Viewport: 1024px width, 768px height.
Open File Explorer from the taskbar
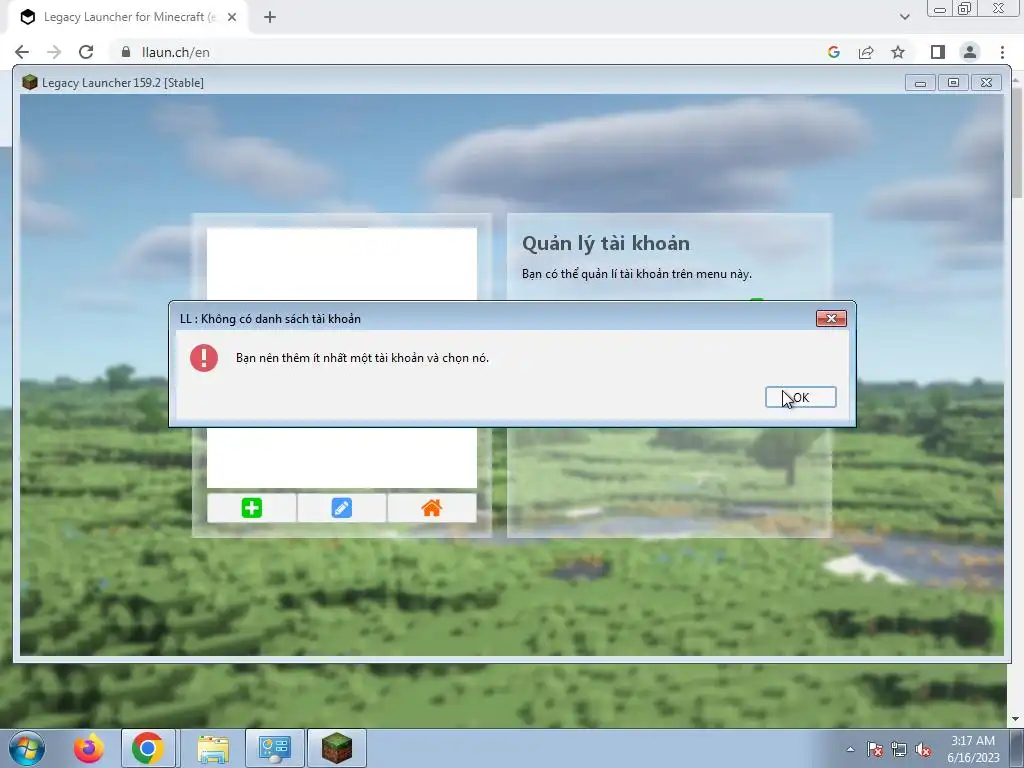coord(213,748)
